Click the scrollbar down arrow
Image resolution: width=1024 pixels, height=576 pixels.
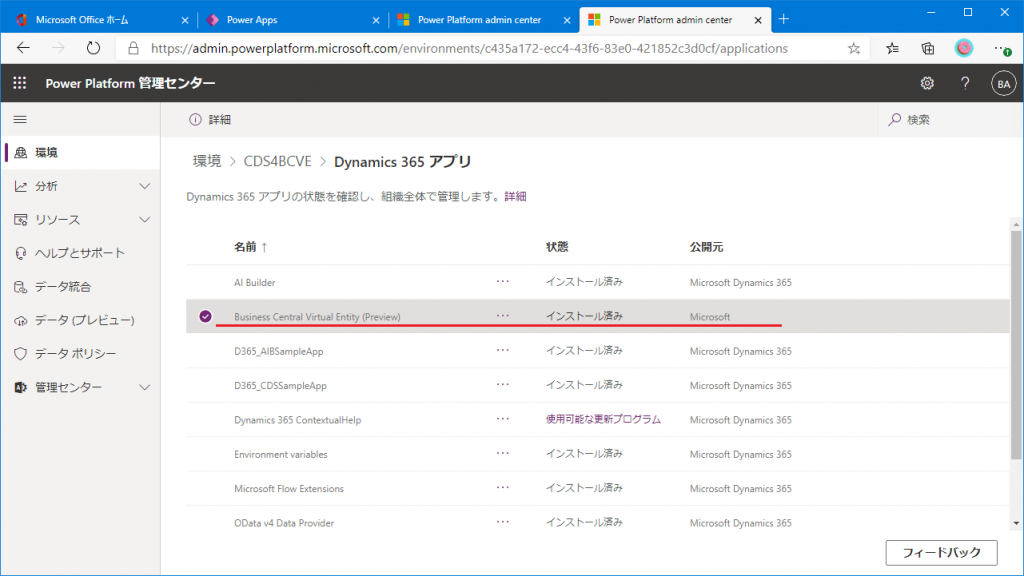click(1016, 523)
